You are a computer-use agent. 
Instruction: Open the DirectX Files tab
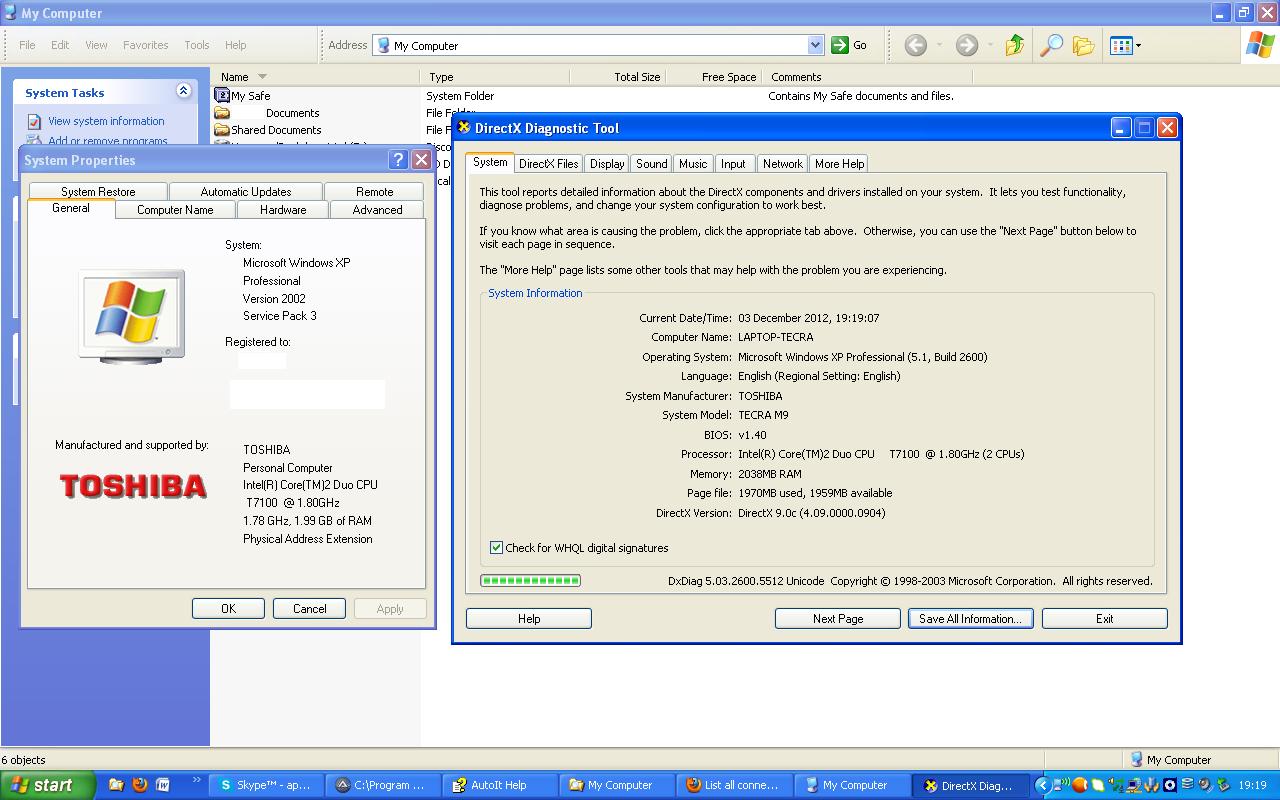click(548, 164)
